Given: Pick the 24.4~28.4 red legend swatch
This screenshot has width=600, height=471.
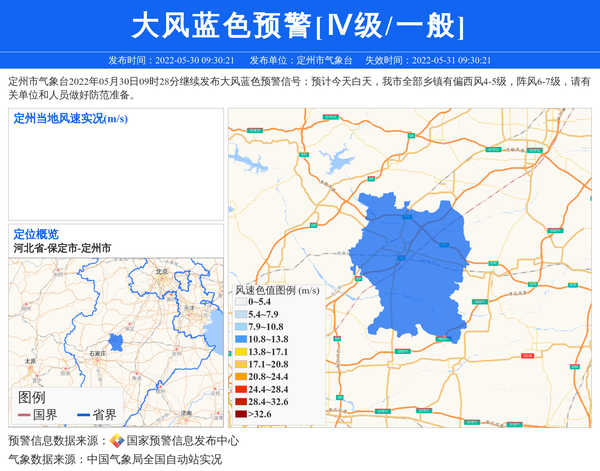Looking at the screenshot, I should [x=241, y=390].
